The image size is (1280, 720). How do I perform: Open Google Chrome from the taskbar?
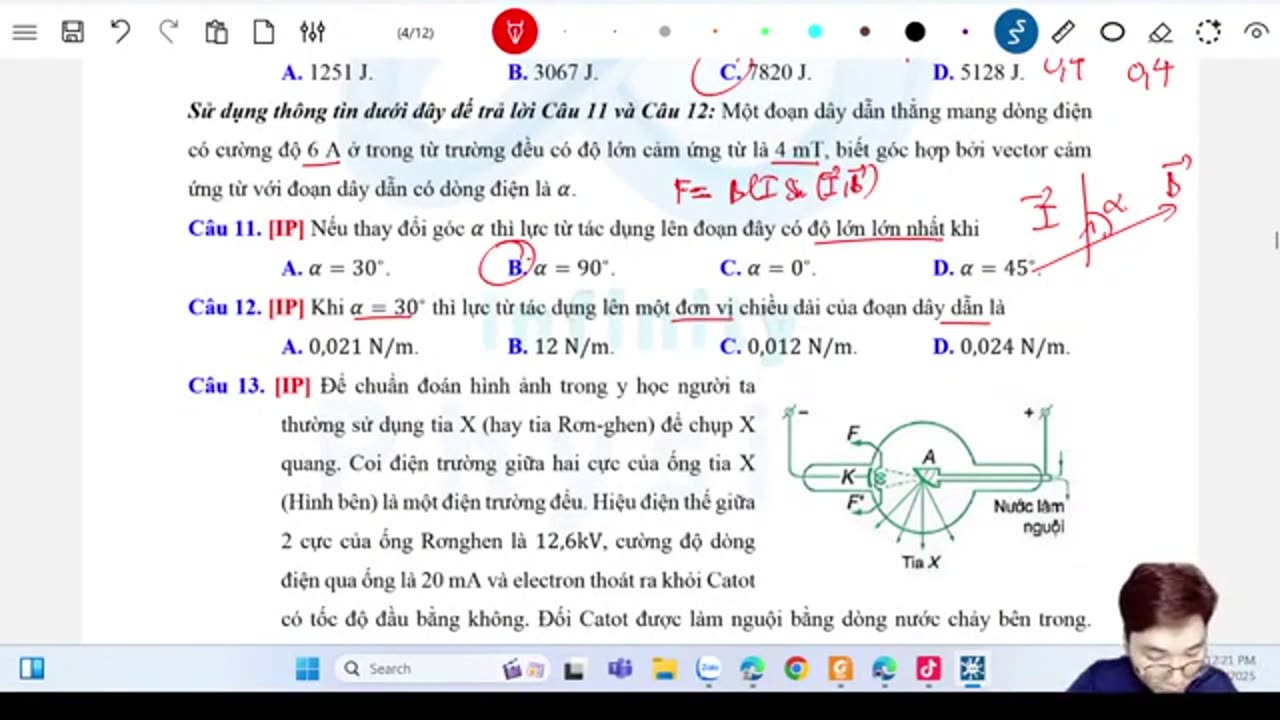pos(796,669)
